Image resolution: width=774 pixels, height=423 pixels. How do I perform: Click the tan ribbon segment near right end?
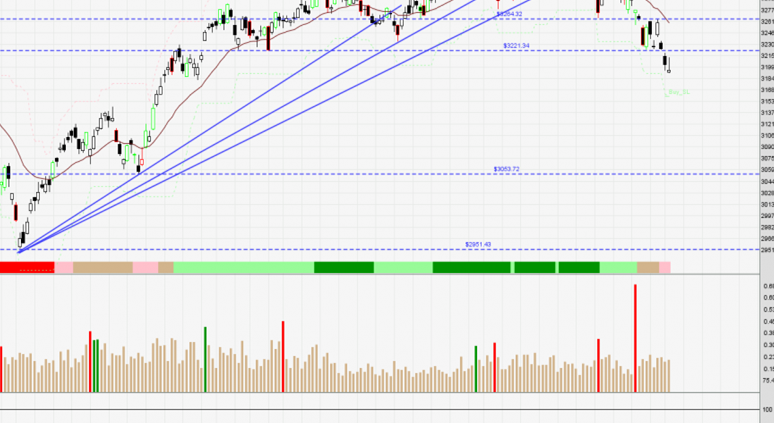pos(648,267)
